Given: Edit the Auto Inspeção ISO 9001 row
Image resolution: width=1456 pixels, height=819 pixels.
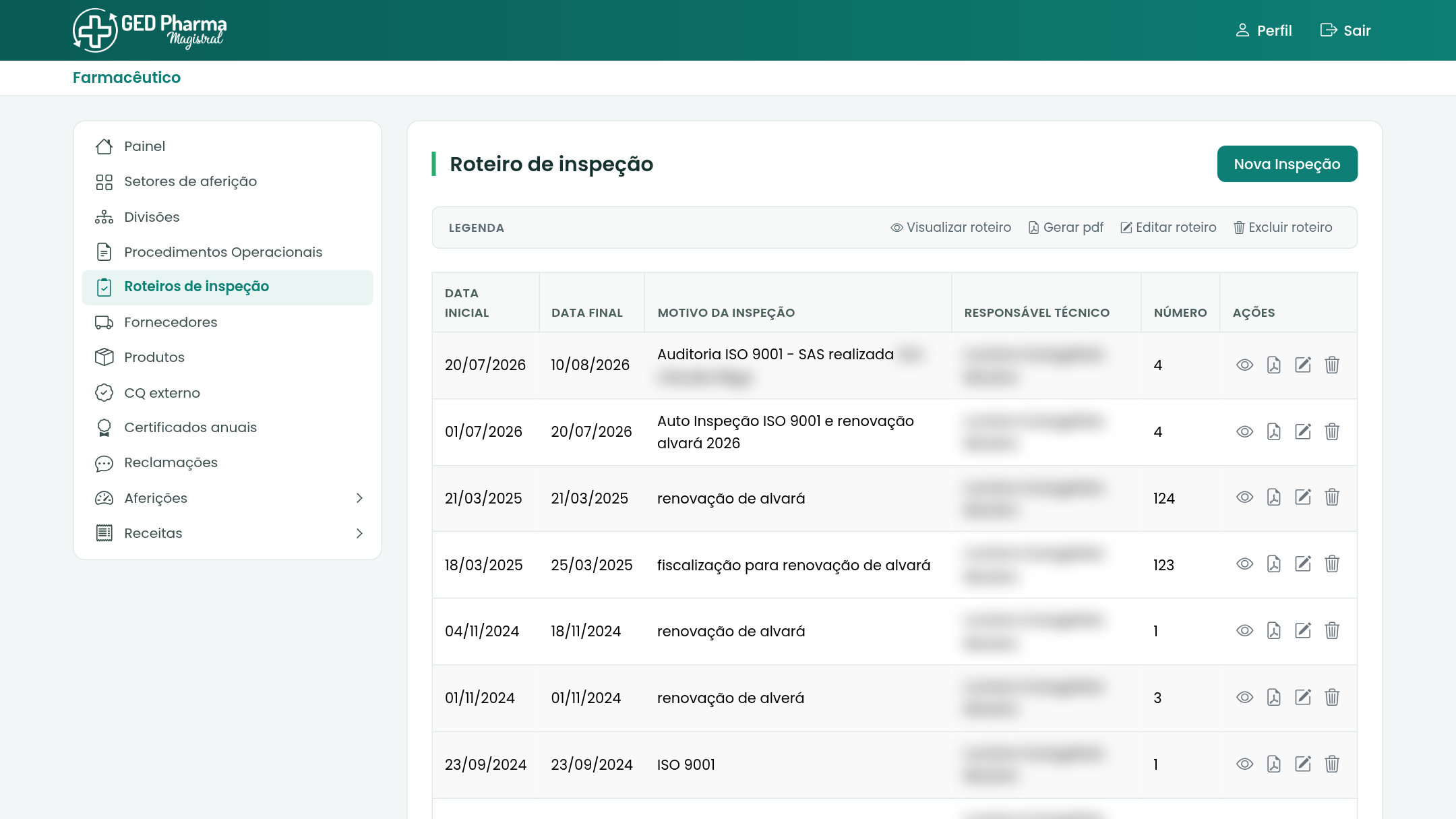Looking at the screenshot, I should pyautogui.click(x=1302, y=431).
